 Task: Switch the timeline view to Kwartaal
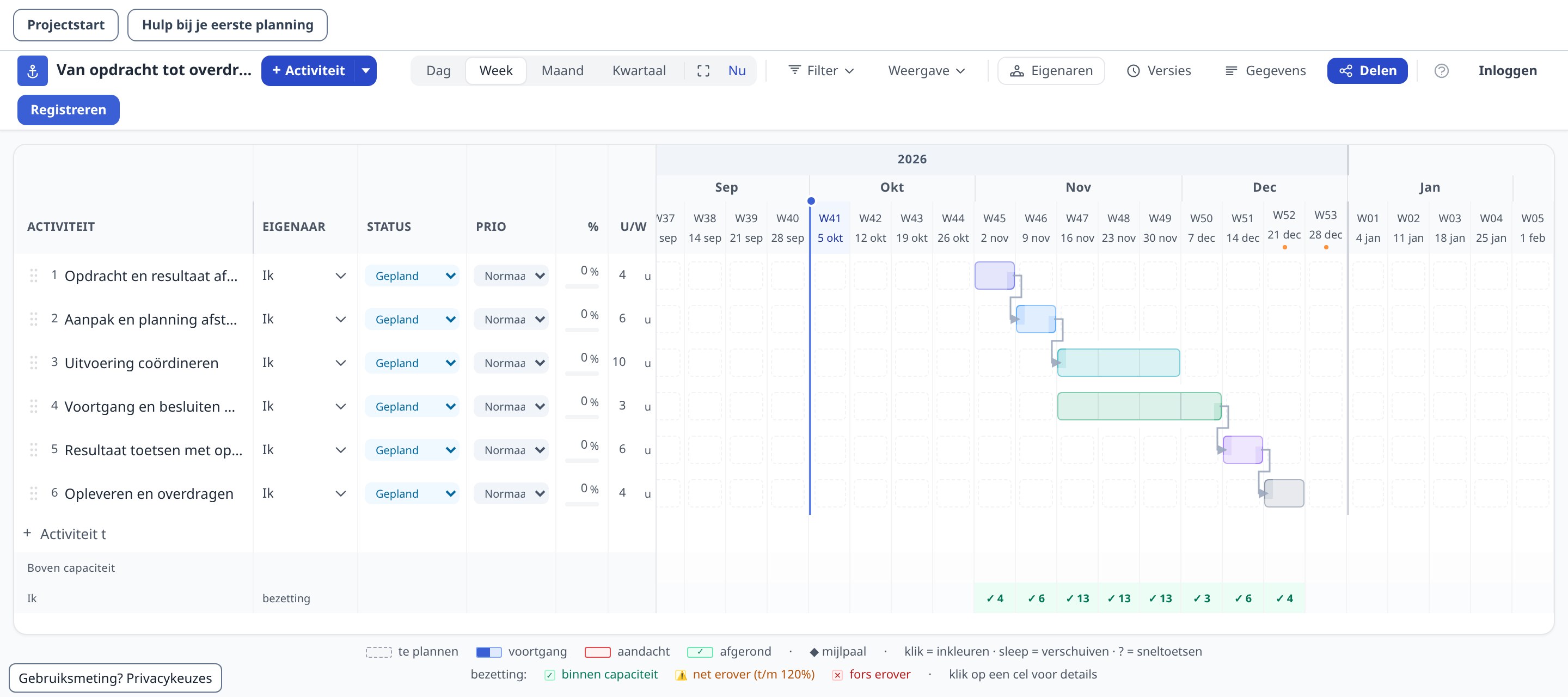(639, 71)
